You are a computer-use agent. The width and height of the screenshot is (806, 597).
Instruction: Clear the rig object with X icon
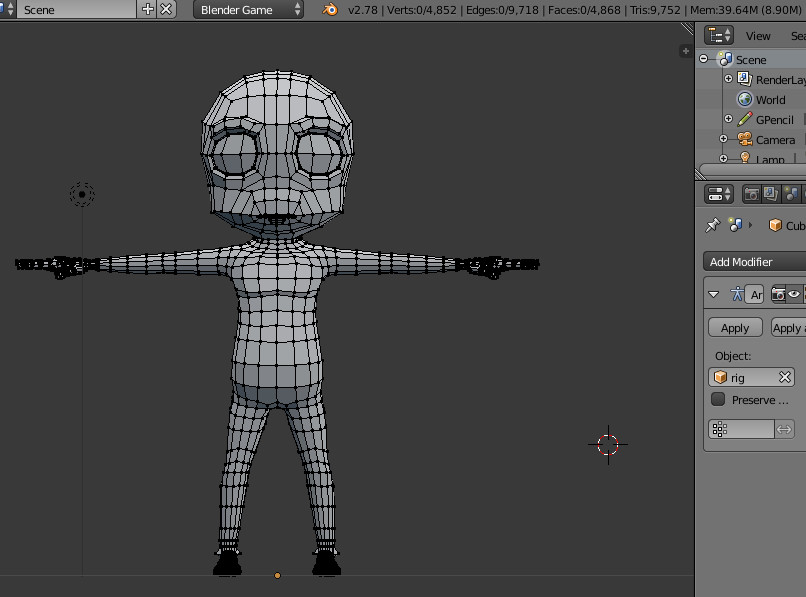785,377
